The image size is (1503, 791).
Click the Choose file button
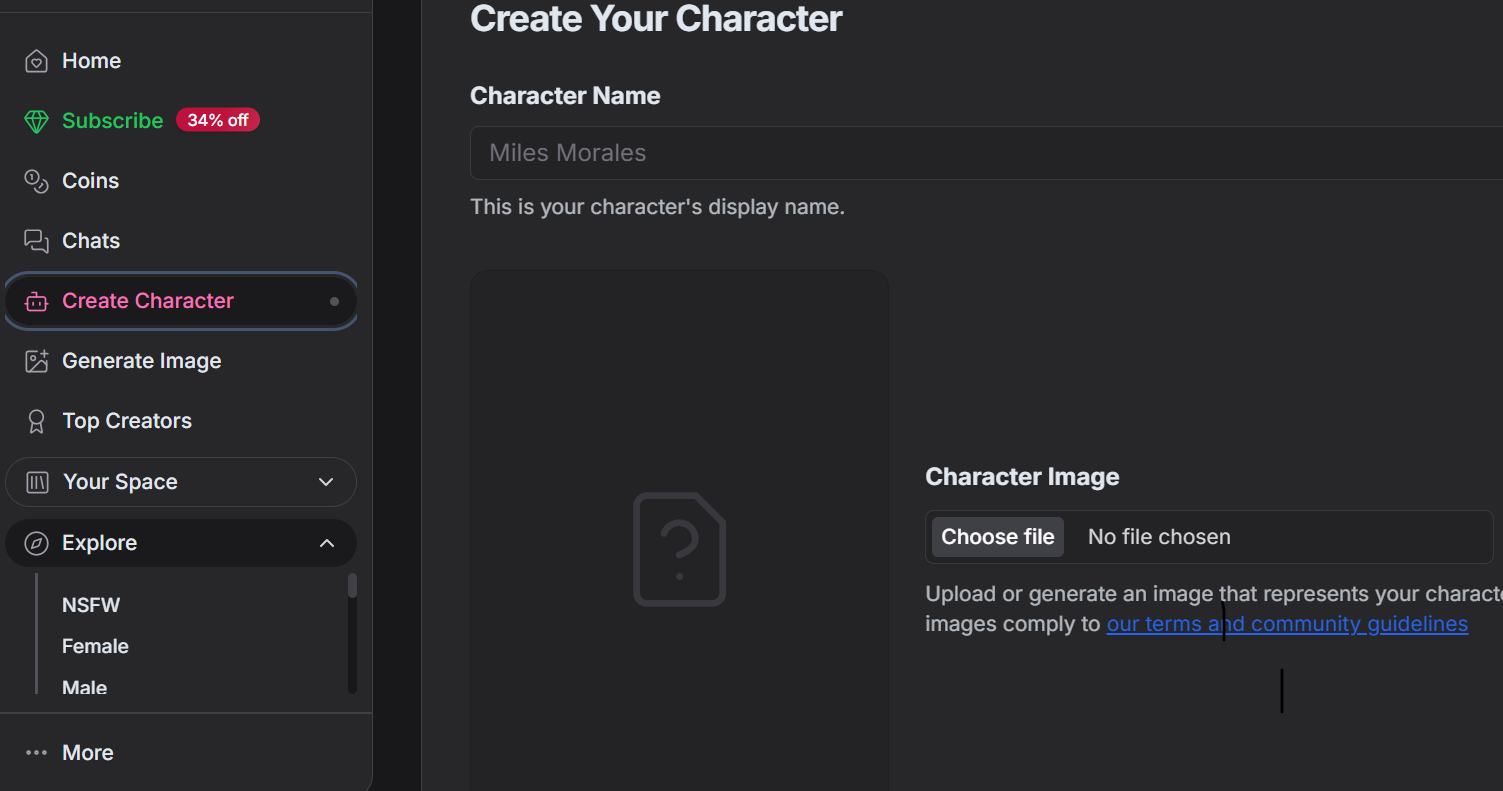click(x=998, y=537)
